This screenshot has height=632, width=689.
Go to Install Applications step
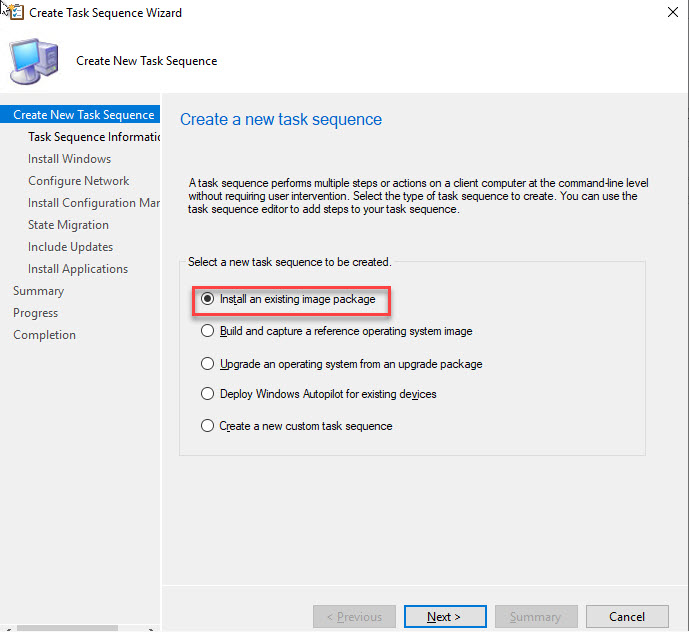[78, 269]
